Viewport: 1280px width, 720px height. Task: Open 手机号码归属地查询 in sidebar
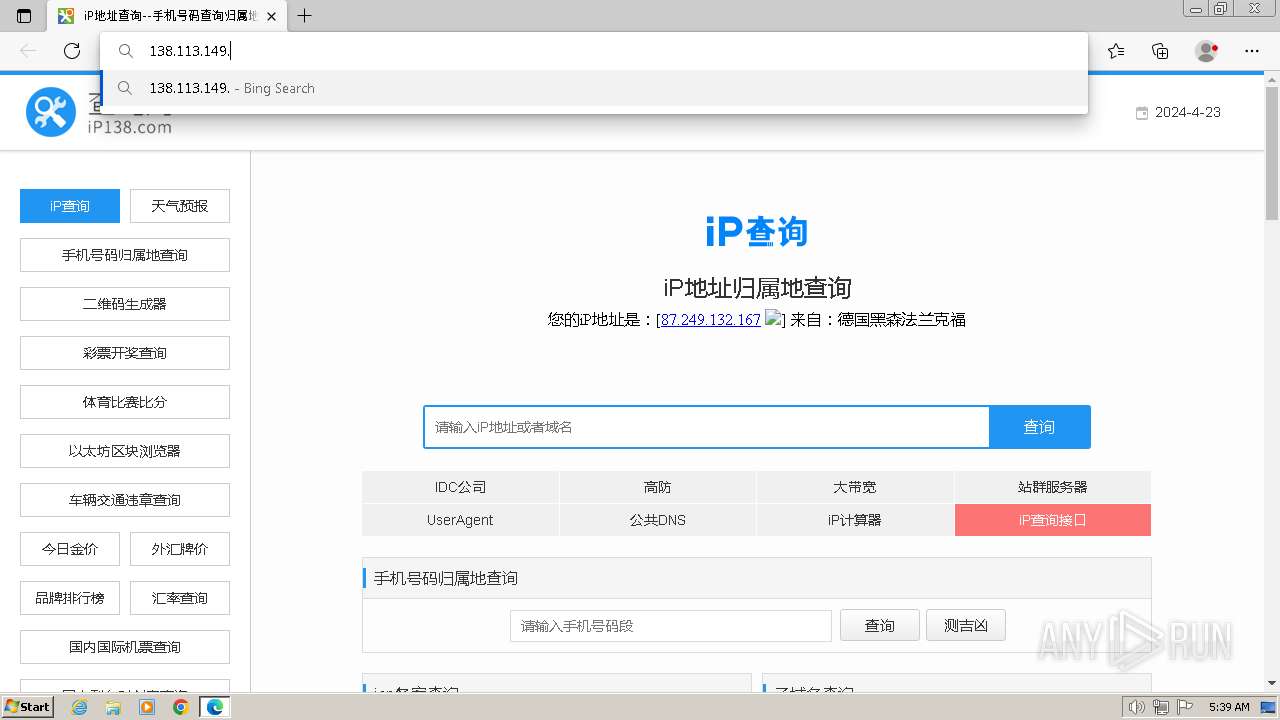[x=125, y=255]
